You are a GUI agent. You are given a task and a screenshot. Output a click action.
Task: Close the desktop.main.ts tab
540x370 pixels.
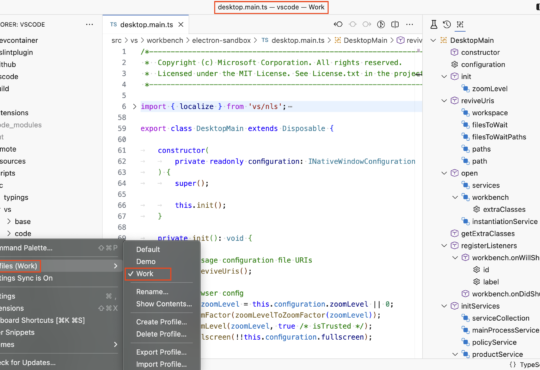coord(181,24)
